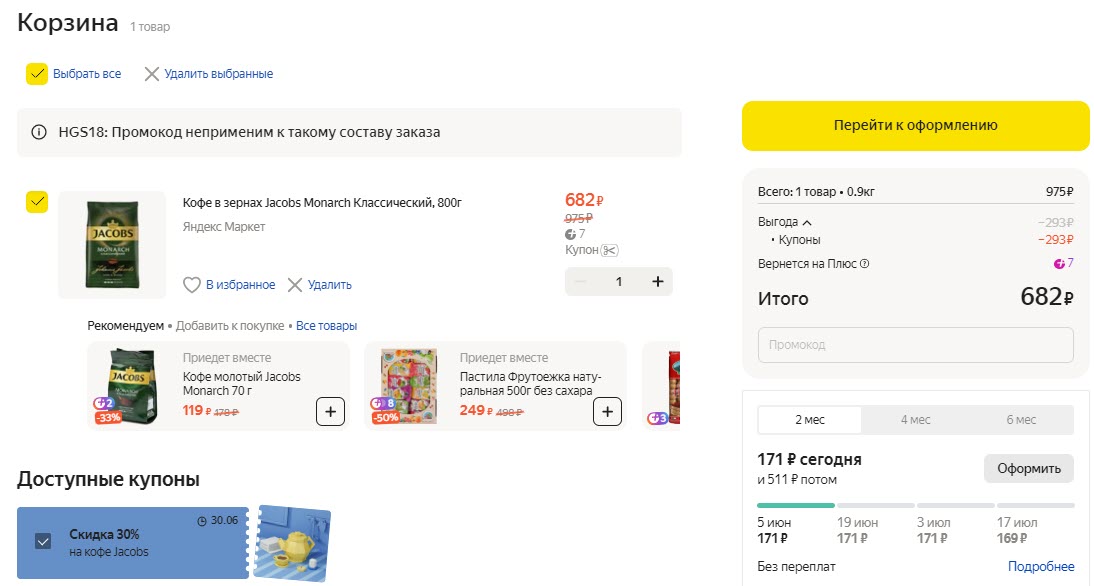Decrease coffee quantity with the minus icon
Screen dimensions: 1094x586
pos(581,282)
